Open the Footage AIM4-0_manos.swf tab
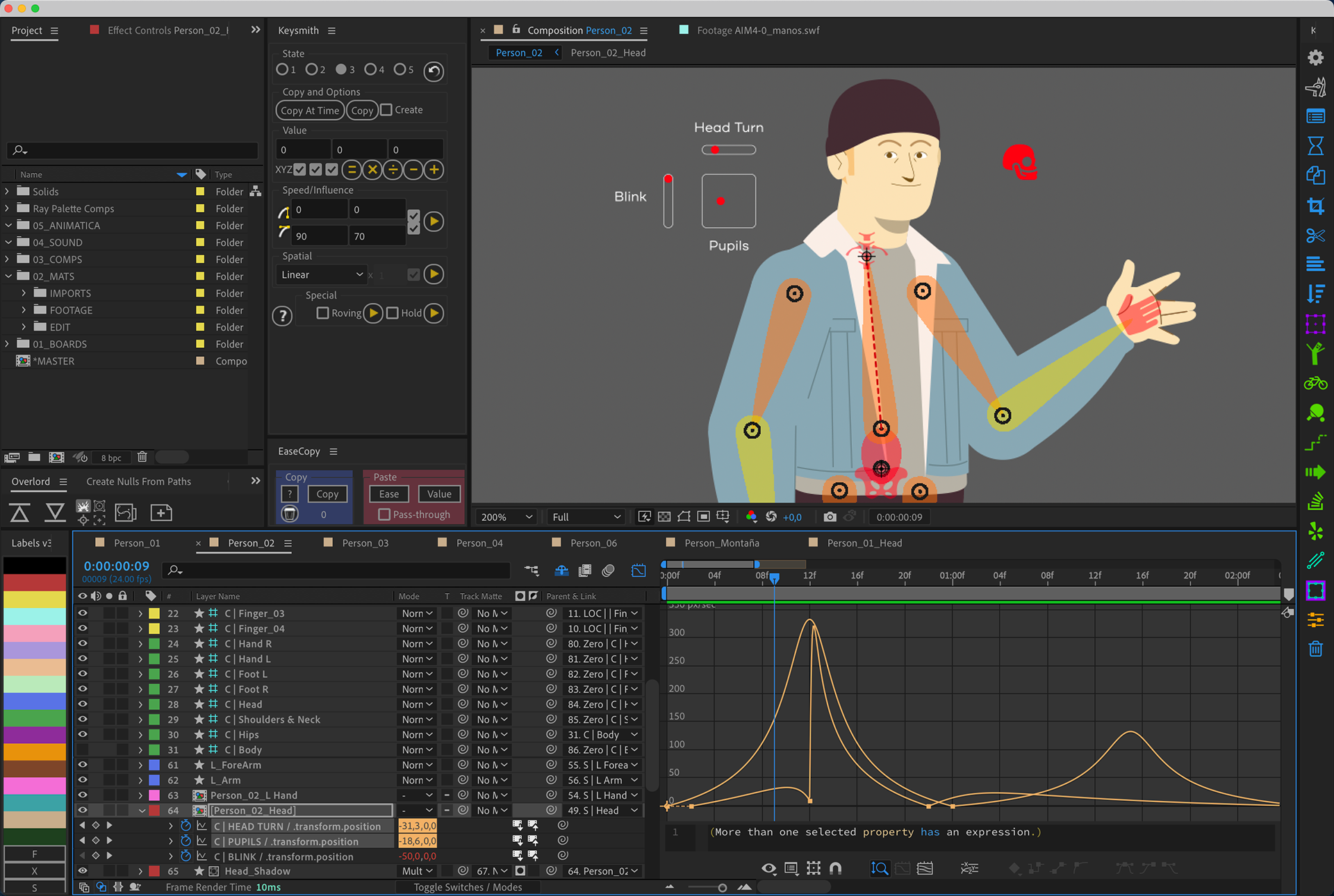Screen dimensions: 1334x896 point(757,31)
